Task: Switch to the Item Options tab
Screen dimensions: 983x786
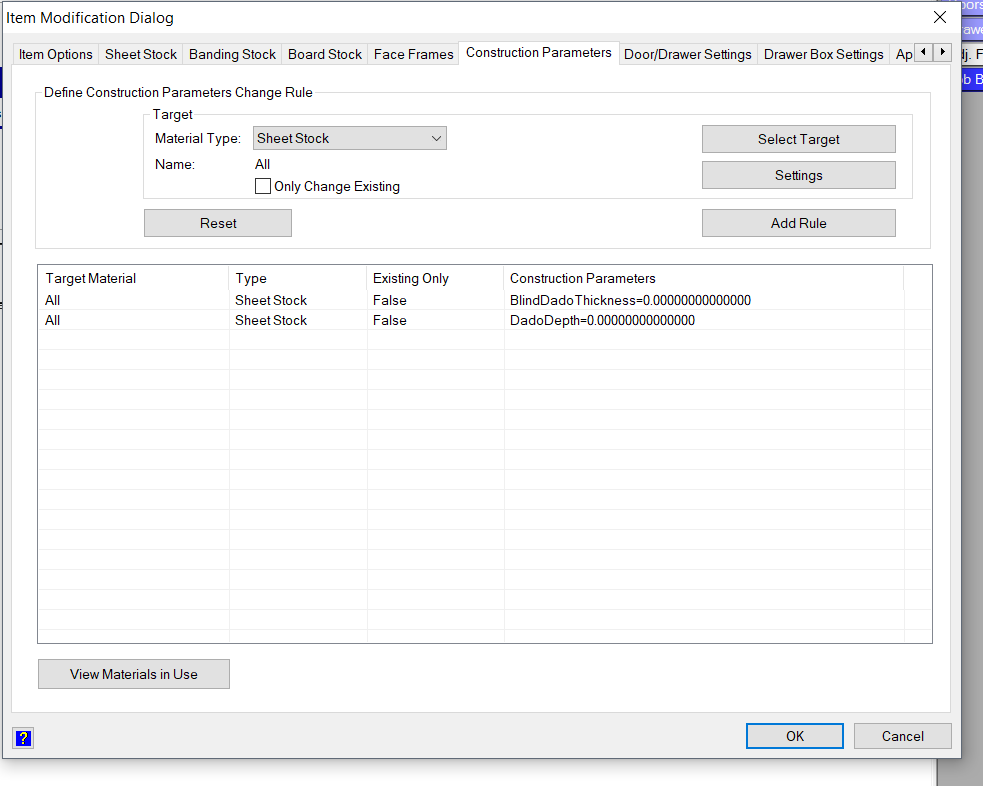Action: coord(56,54)
